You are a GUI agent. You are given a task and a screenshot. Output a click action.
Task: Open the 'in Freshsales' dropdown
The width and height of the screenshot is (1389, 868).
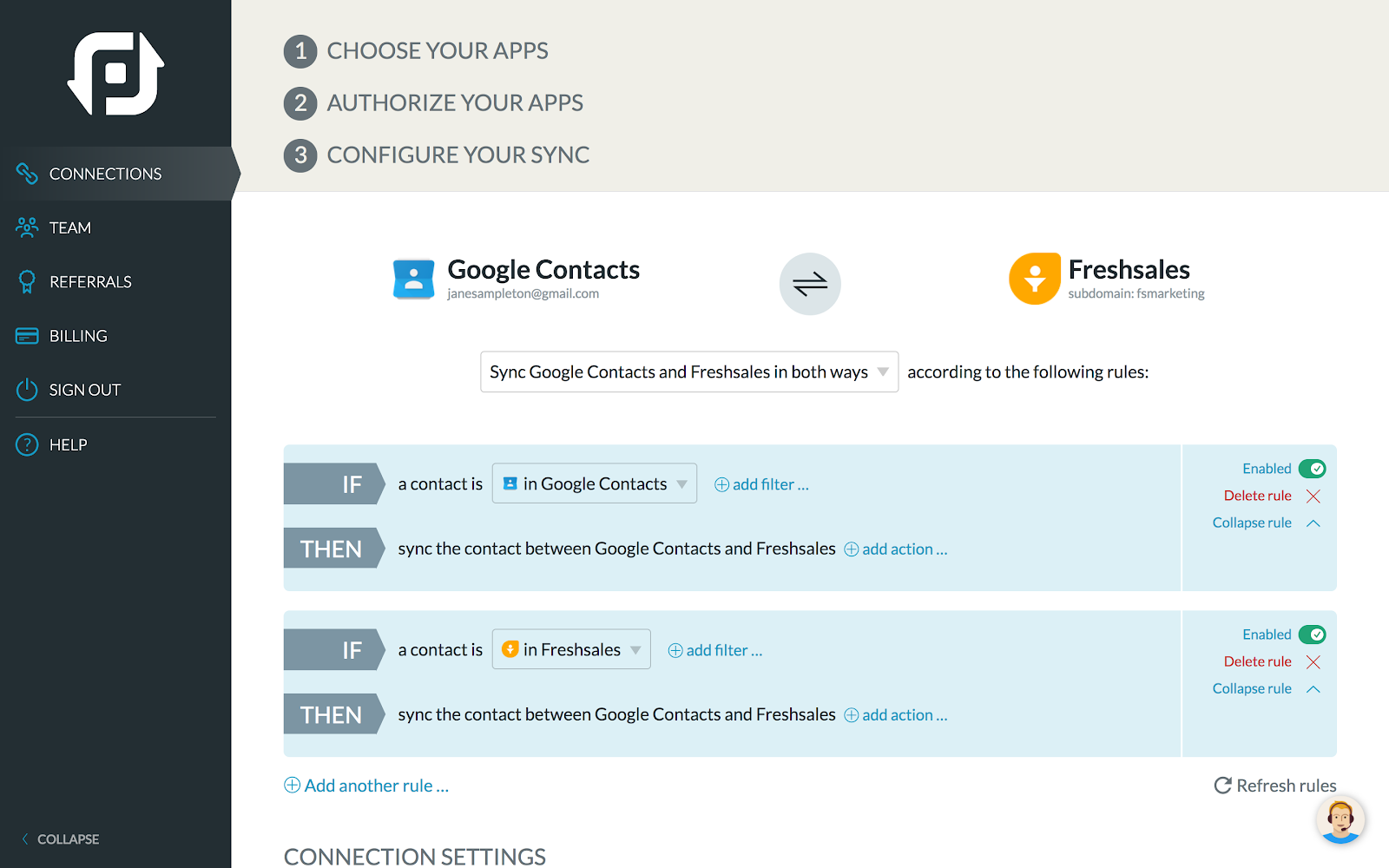coord(571,649)
